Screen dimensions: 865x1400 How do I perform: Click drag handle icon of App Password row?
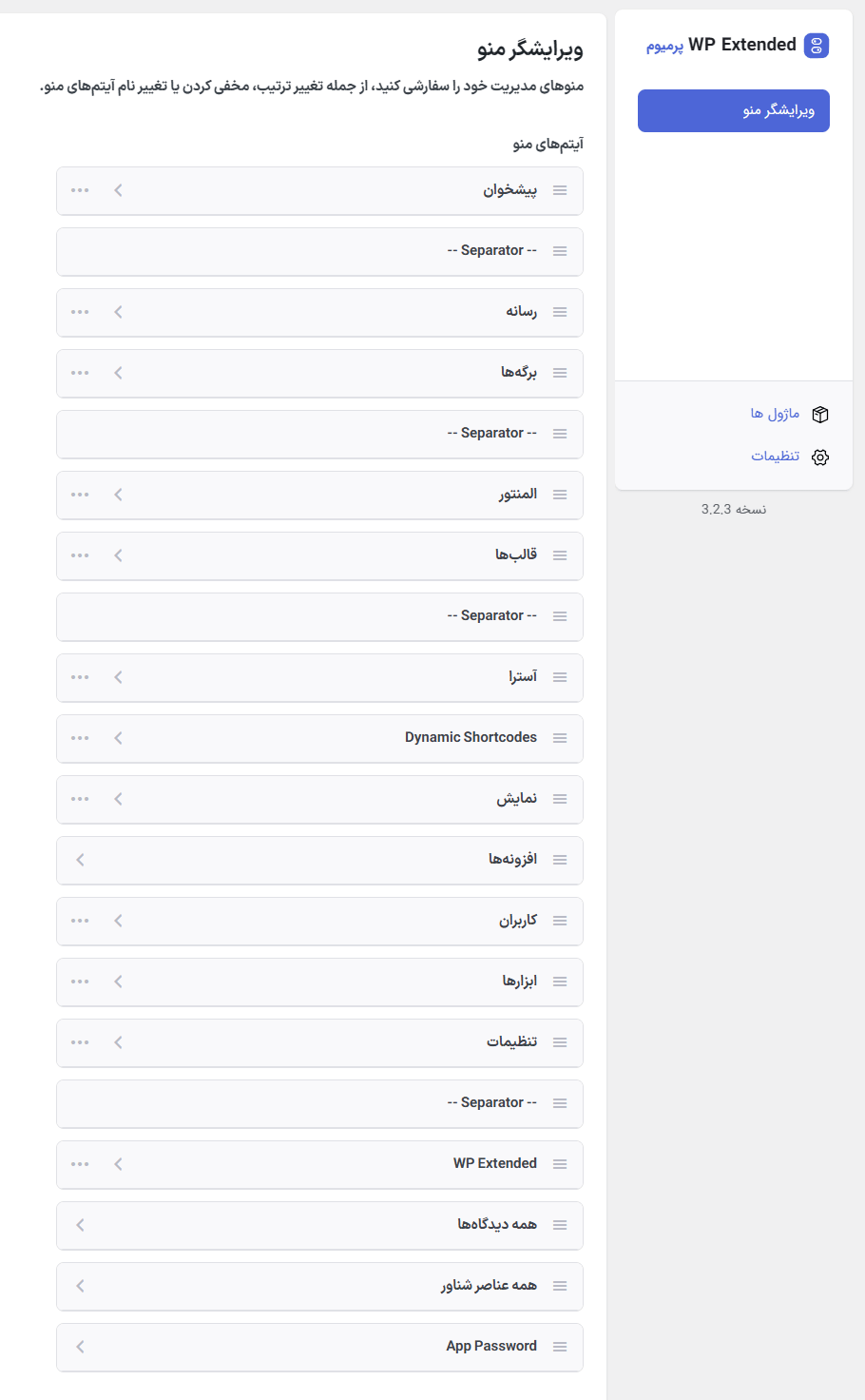(560, 1348)
